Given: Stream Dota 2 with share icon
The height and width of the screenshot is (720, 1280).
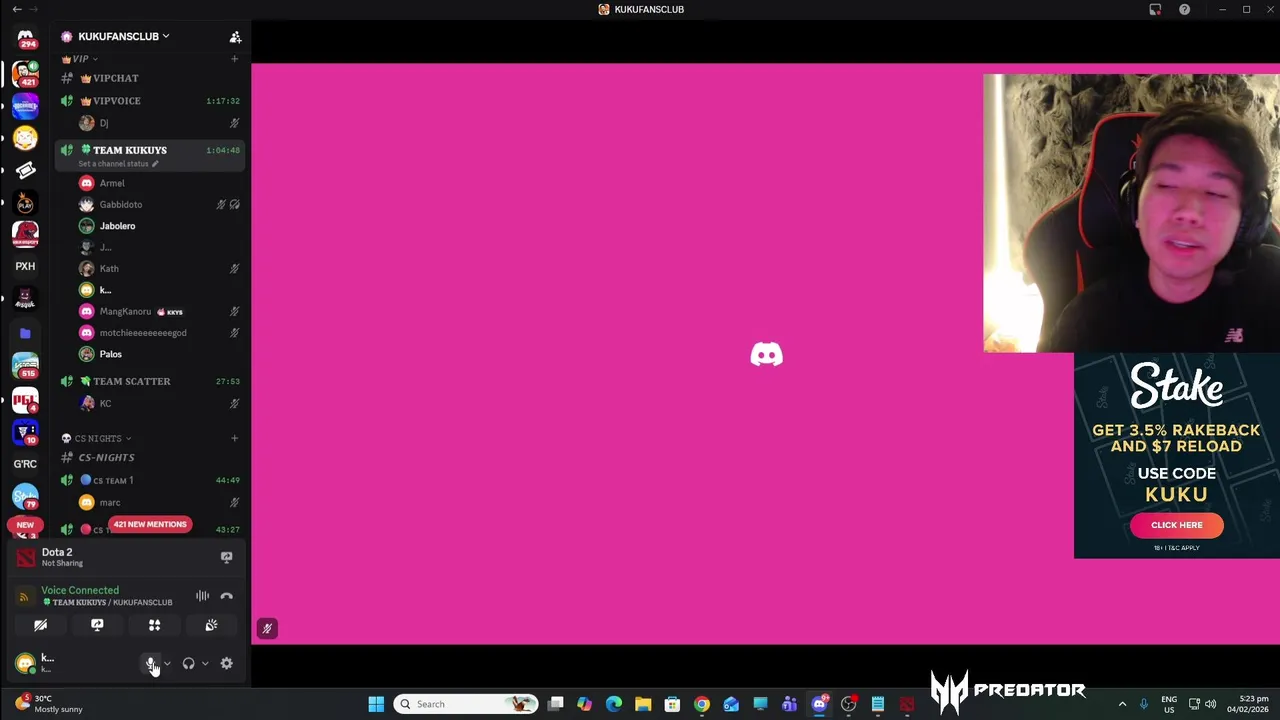Looking at the screenshot, I should 226,557.
